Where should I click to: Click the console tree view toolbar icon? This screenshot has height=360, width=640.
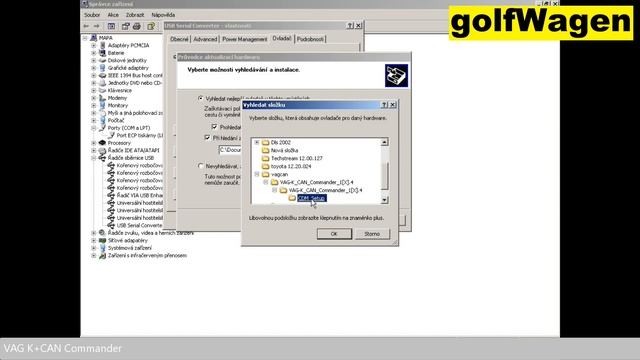(x=111, y=26)
